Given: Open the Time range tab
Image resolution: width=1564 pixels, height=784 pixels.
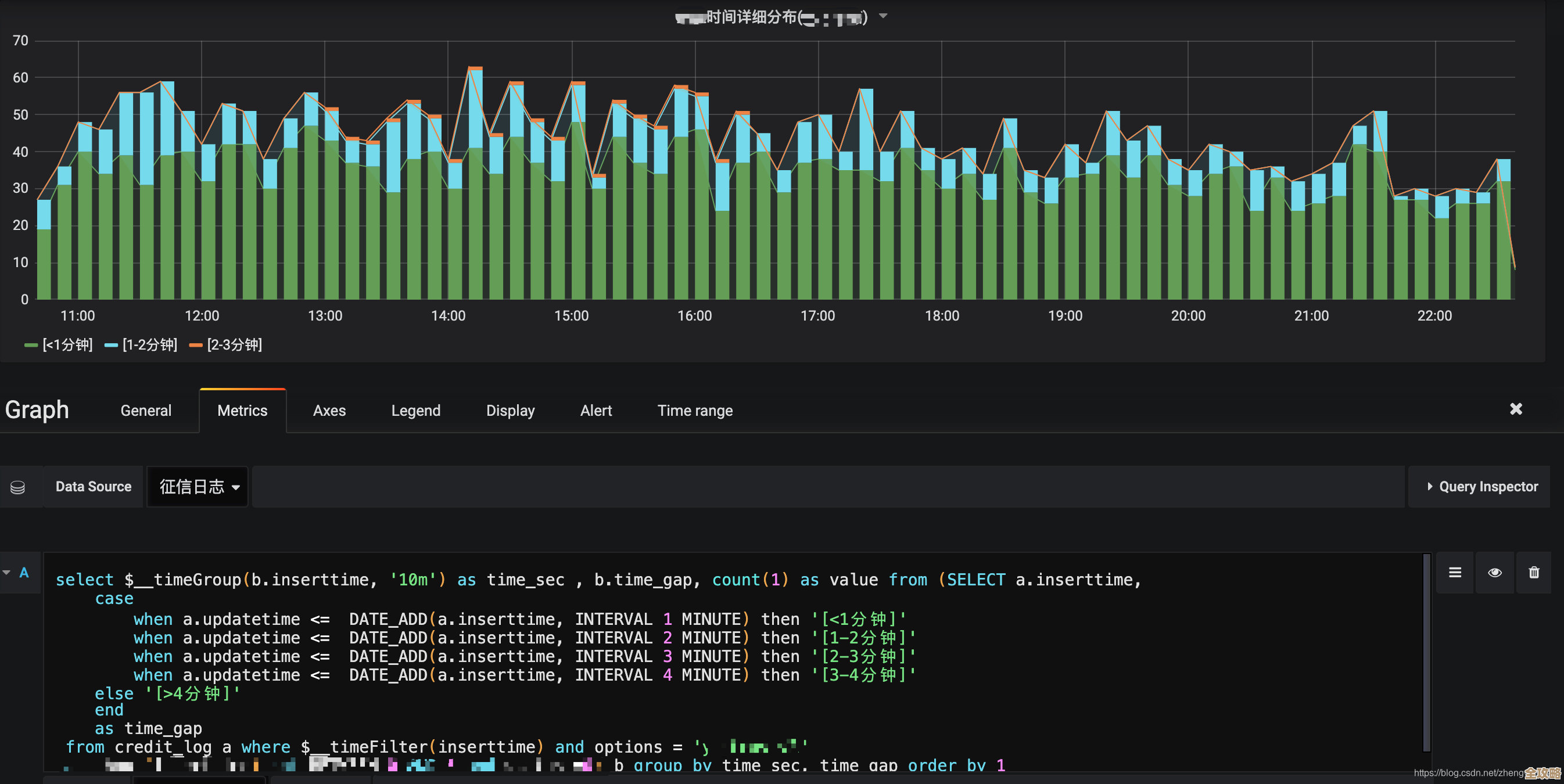Looking at the screenshot, I should click(695, 411).
